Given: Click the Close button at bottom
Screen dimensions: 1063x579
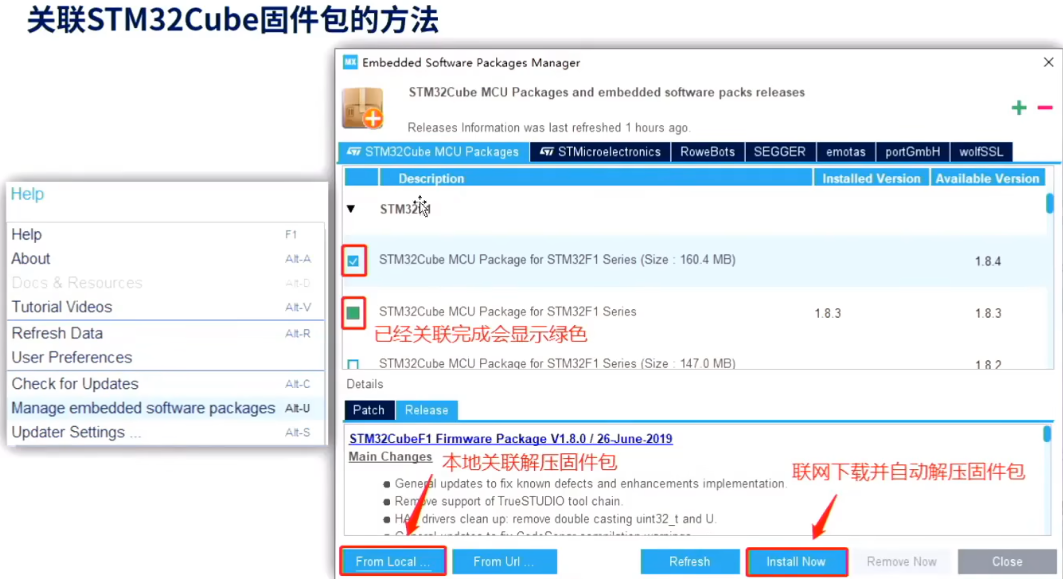Looking at the screenshot, I should [x=1007, y=561].
